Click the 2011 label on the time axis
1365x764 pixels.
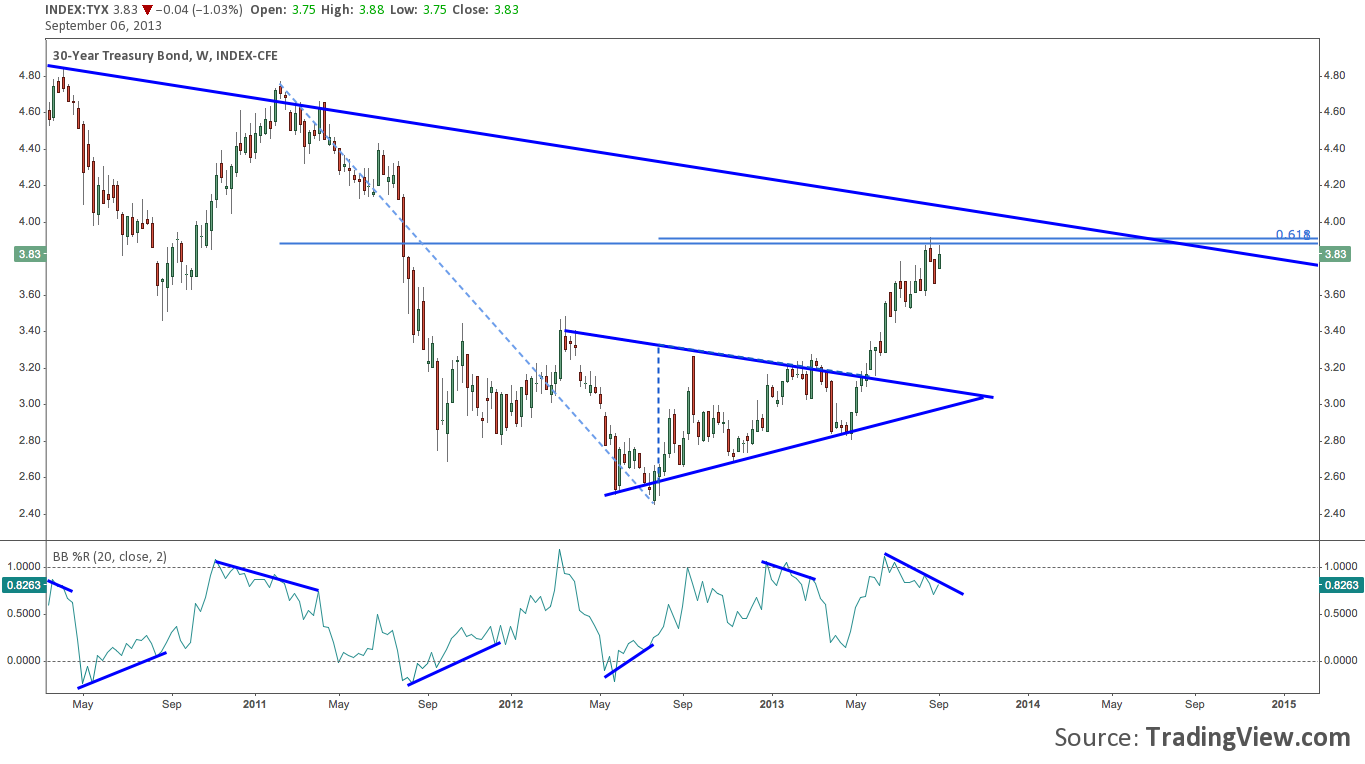point(254,704)
